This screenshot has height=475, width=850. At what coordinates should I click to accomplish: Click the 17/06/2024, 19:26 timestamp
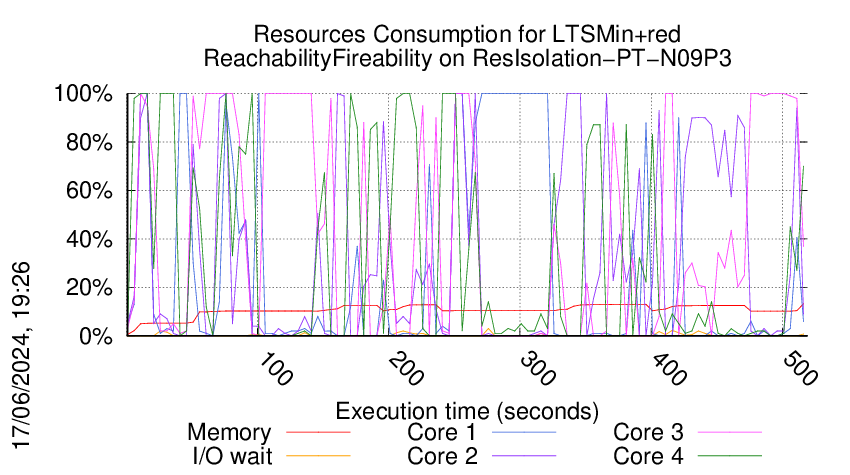coord(22,356)
